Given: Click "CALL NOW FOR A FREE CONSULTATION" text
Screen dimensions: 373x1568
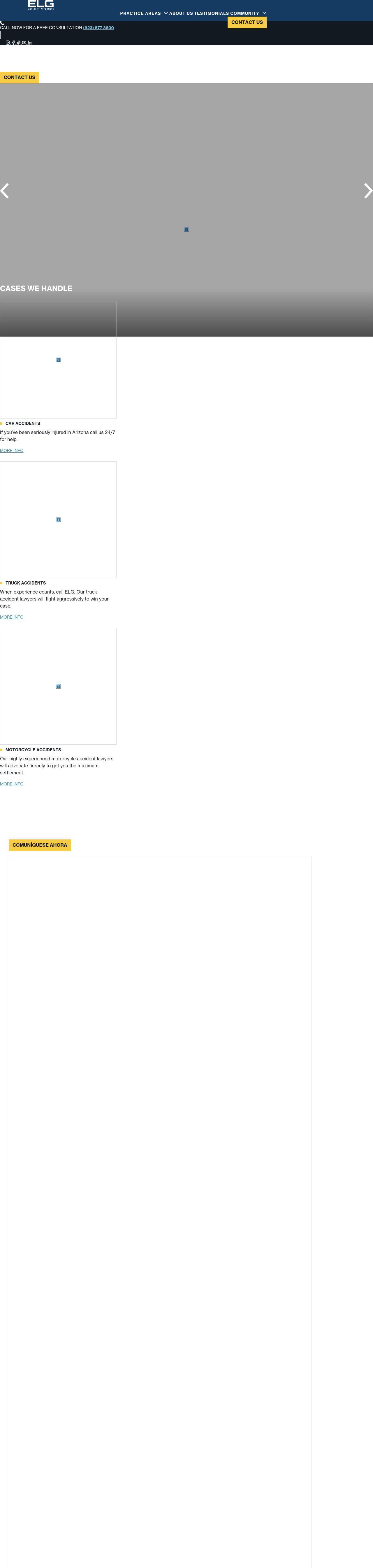Looking at the screenshot, I should click(x=41, y=28).
